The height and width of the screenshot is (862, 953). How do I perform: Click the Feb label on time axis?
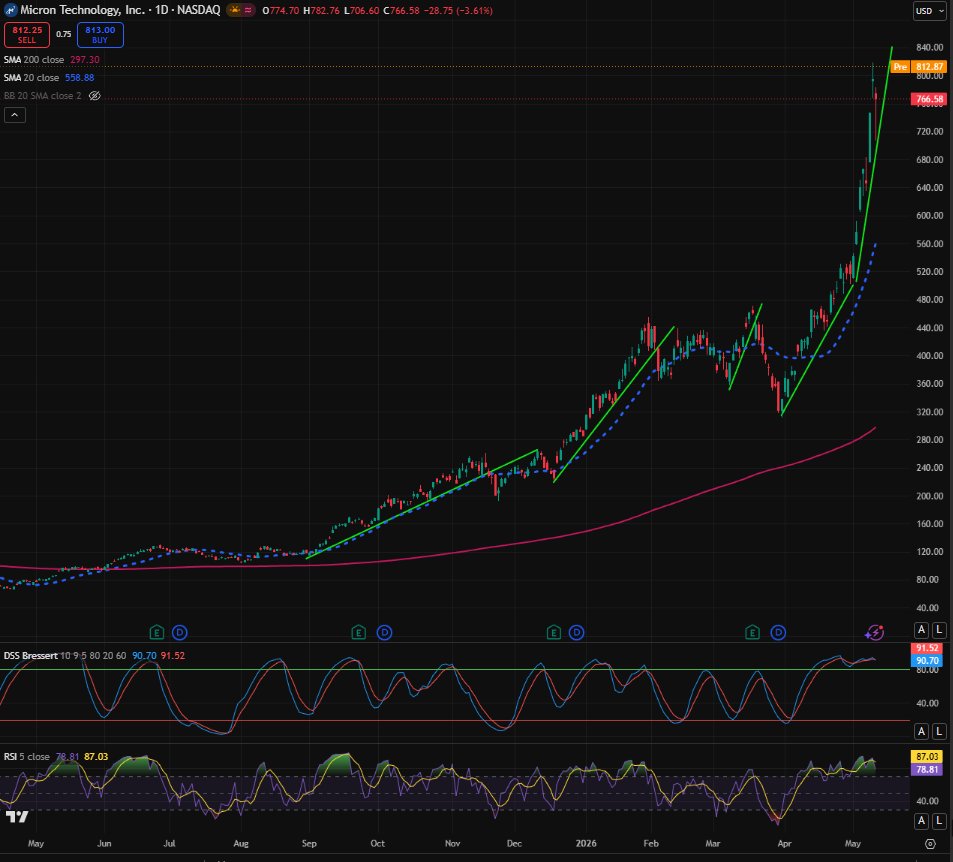pos(651,843)
